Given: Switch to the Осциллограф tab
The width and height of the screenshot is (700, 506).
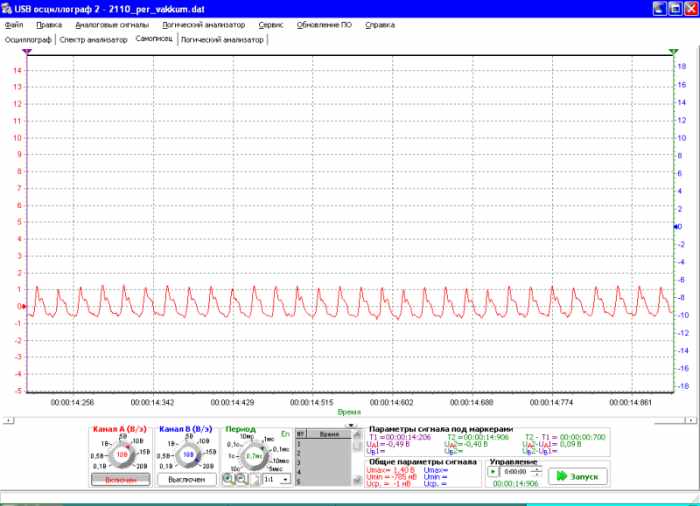Looking at the screenshot, I should pos(28,40).
